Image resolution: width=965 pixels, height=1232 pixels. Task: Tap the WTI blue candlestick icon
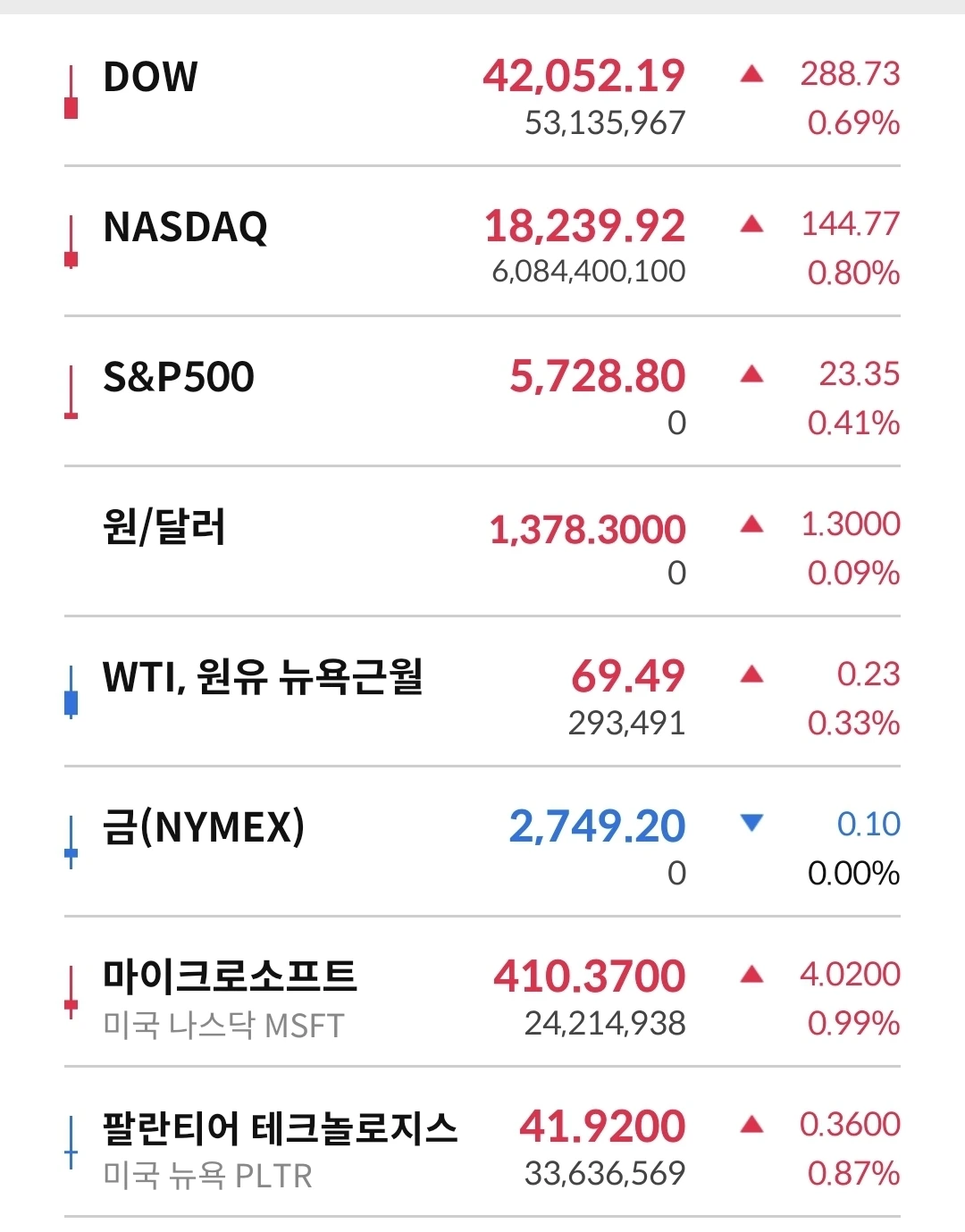(71, 692)
